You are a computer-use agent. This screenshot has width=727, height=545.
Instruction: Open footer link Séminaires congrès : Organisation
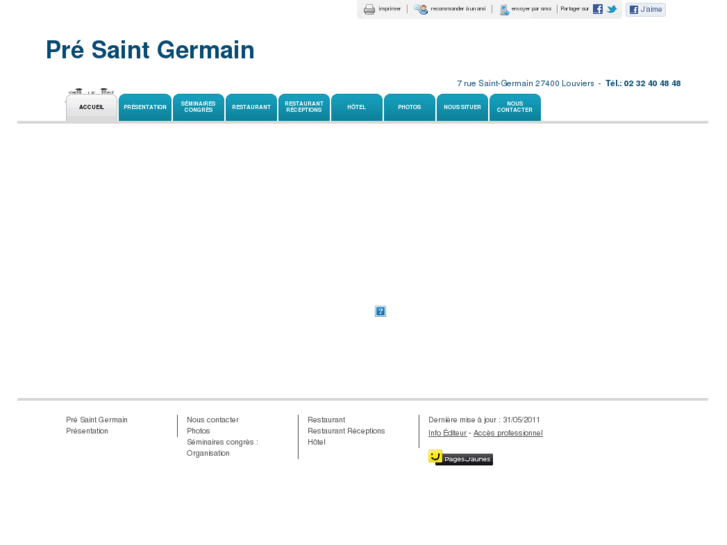222,448
